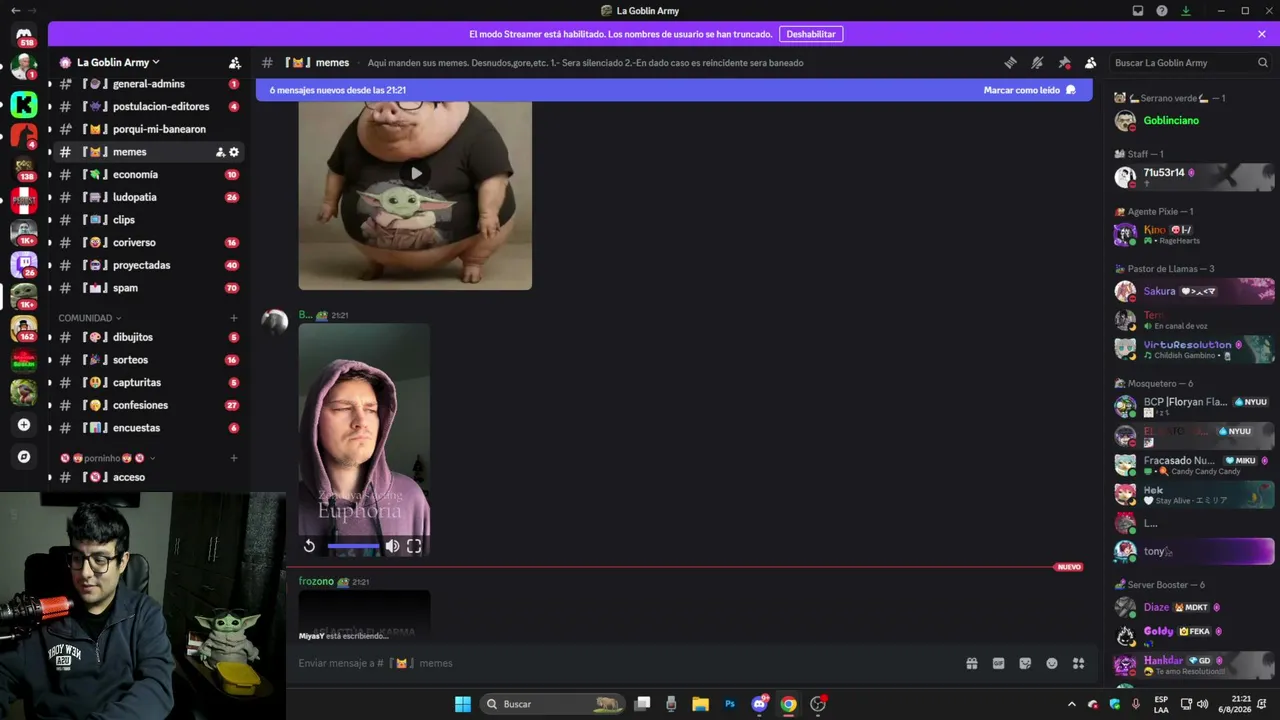Toggle the member list visibility

click(1090, 62)
